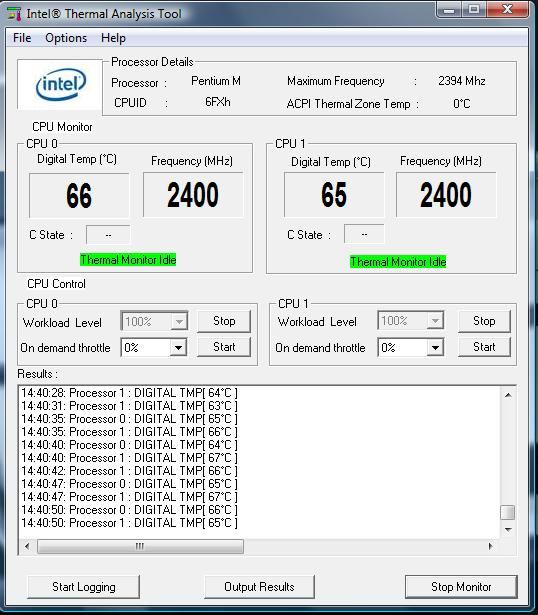538x615 pixels.
Task: Click the results vertical scrollbar up arrow
Action: (508, 395)
